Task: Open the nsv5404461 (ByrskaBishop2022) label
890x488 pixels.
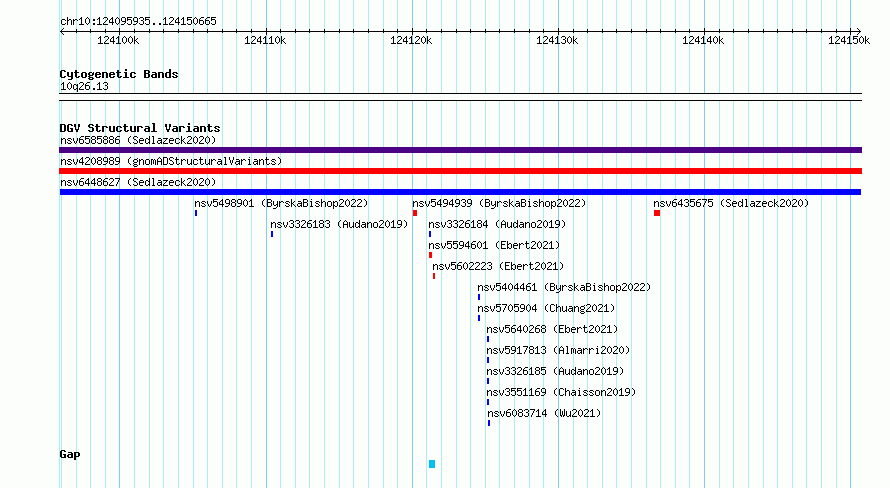Action: point(564,287)
